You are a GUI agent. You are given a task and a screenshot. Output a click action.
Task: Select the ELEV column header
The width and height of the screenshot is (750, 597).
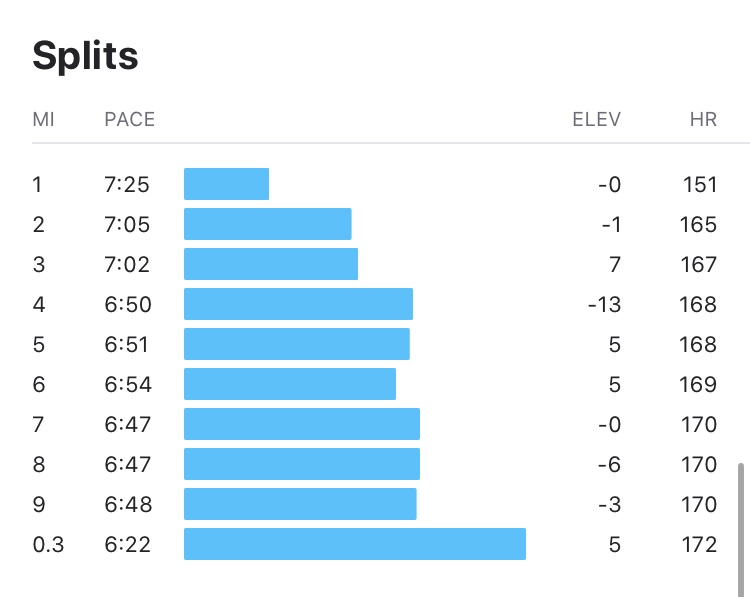pyautogui.click(x=596, y=120)
